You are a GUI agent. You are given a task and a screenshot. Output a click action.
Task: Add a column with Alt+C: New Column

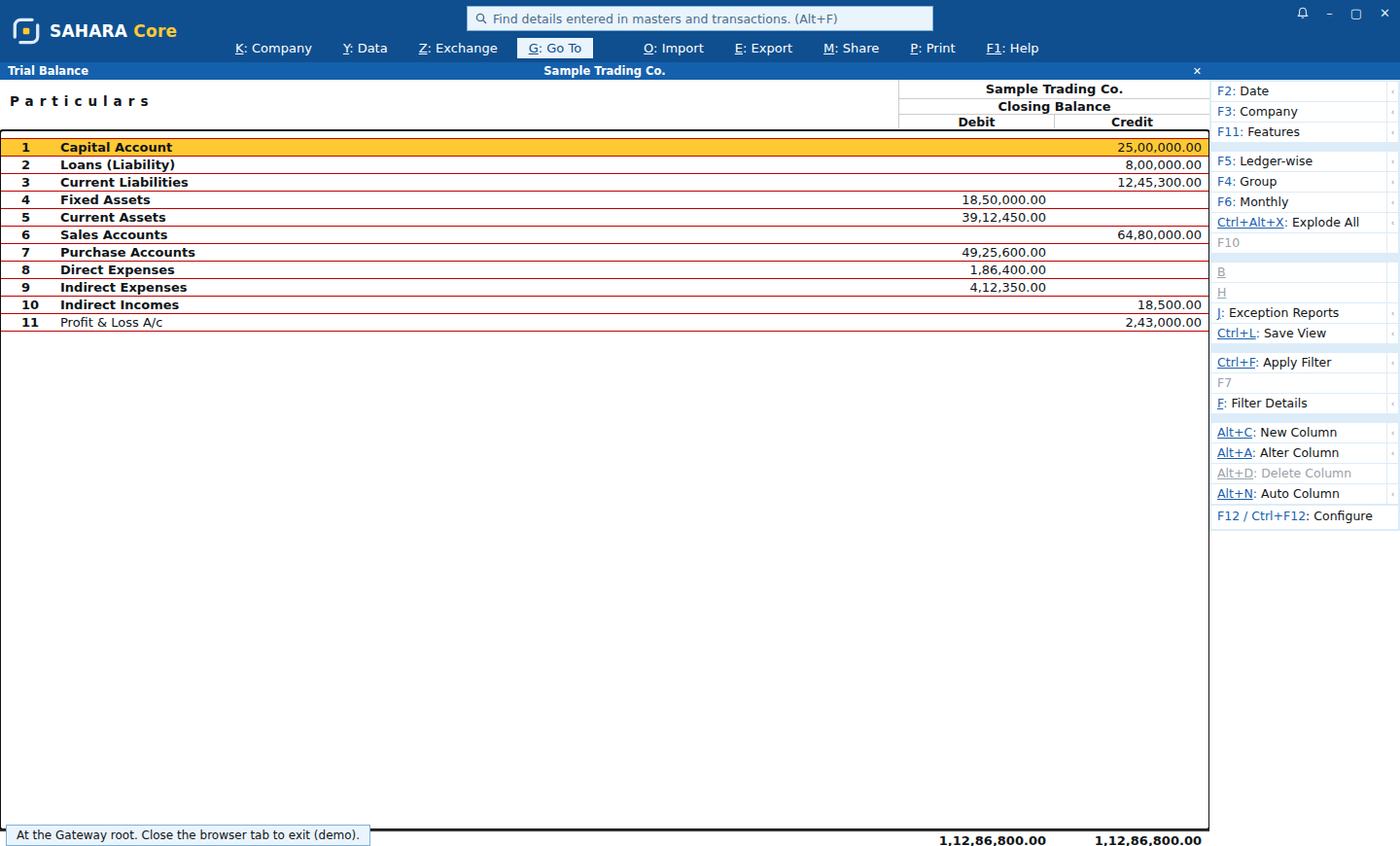[x=1299, y=433]
